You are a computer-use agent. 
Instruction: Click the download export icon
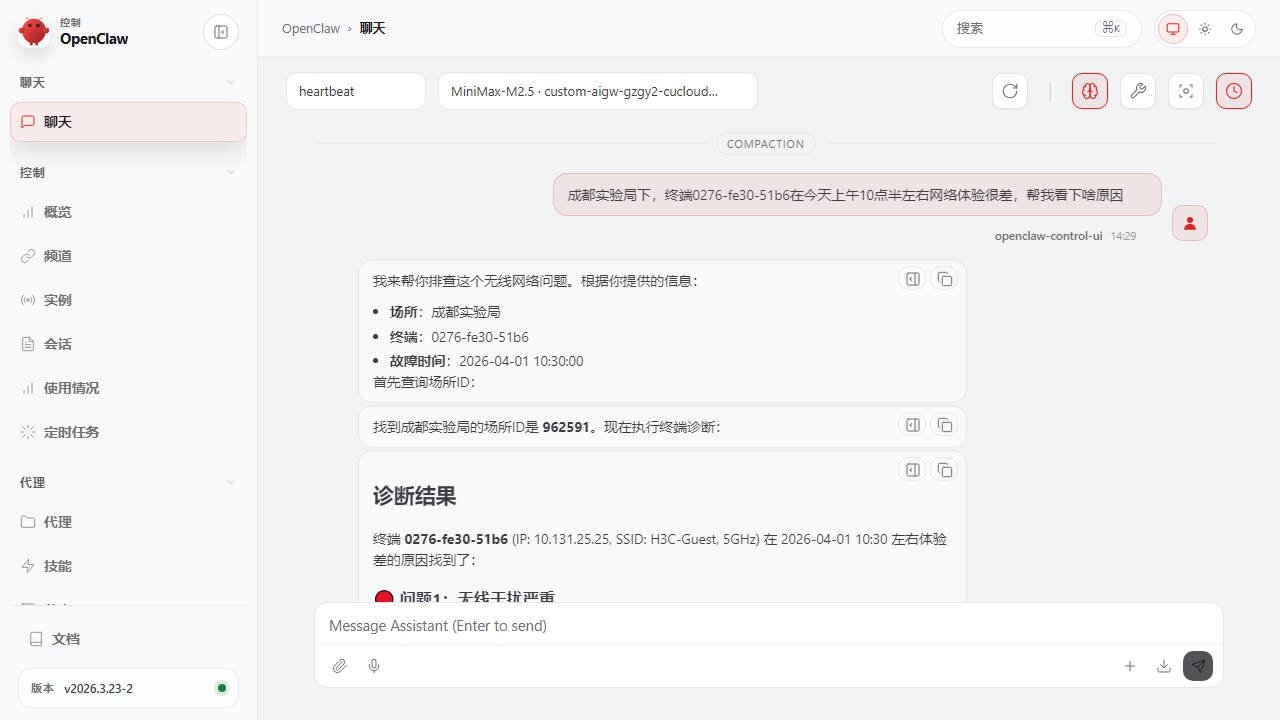(x=1164, y=666)
